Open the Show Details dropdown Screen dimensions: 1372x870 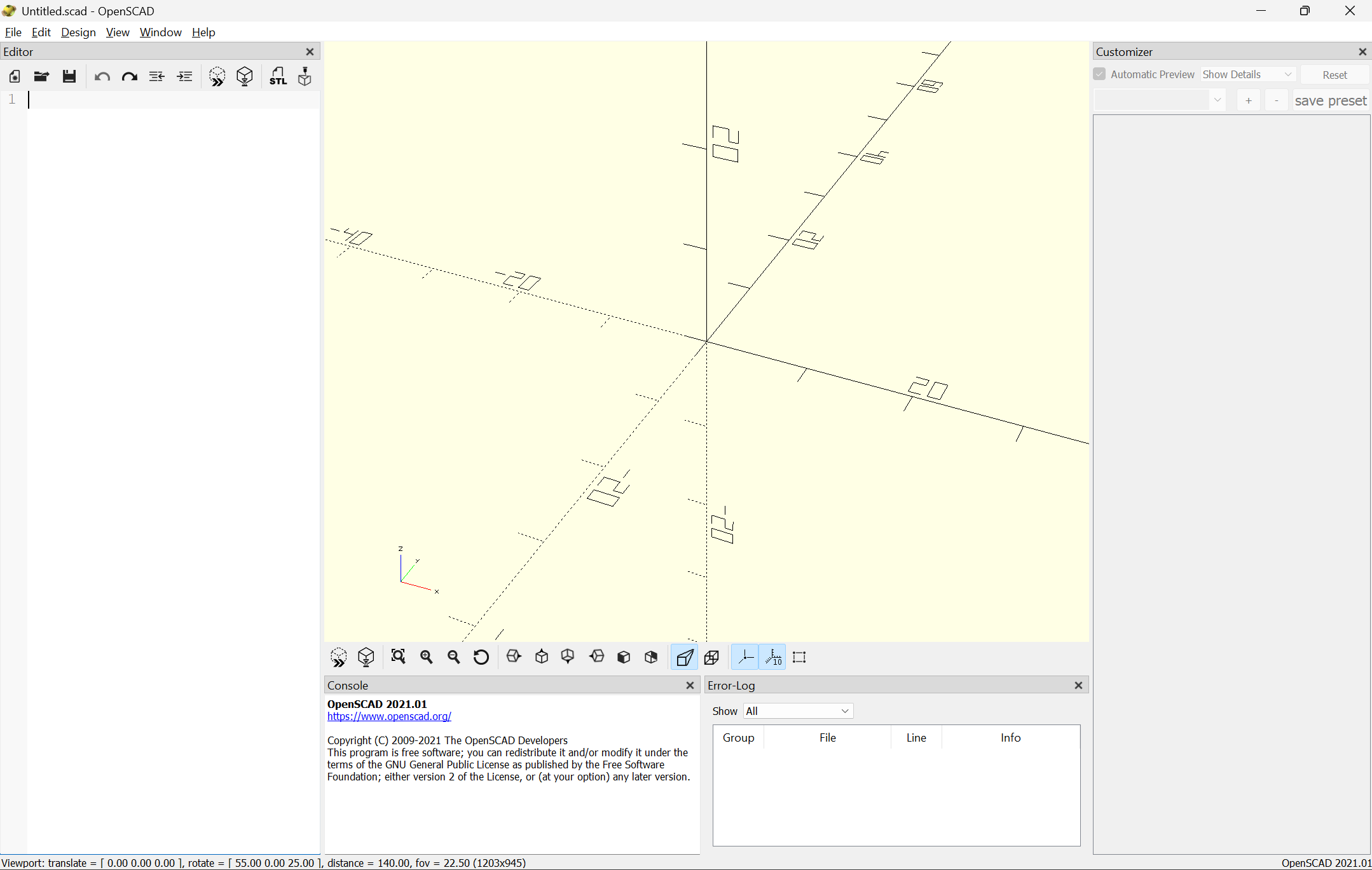pyautogui.click(x=1247, y=74)
